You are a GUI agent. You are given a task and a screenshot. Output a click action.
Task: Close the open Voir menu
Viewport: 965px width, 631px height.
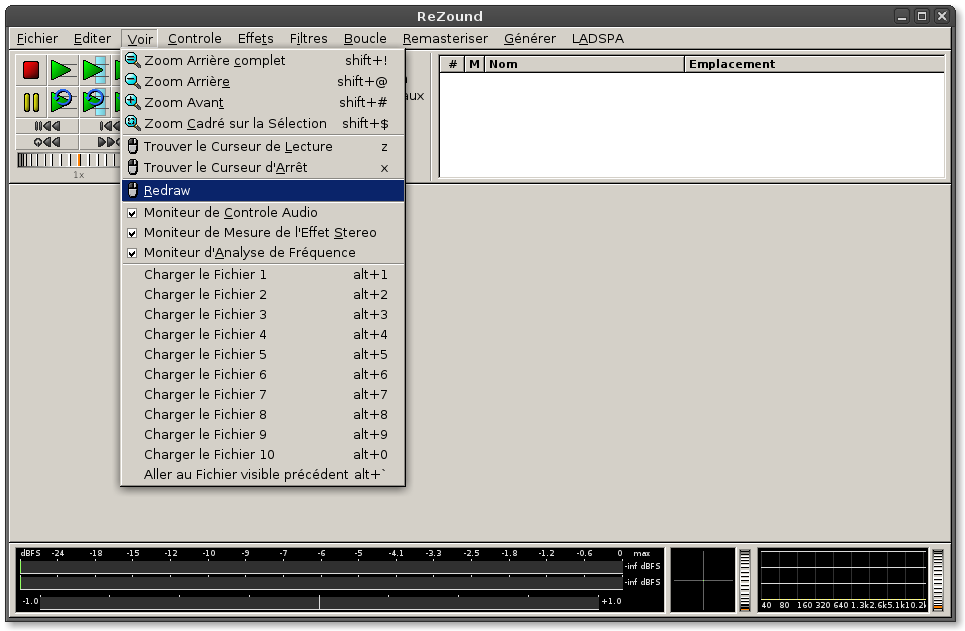[x=140, y=39]
